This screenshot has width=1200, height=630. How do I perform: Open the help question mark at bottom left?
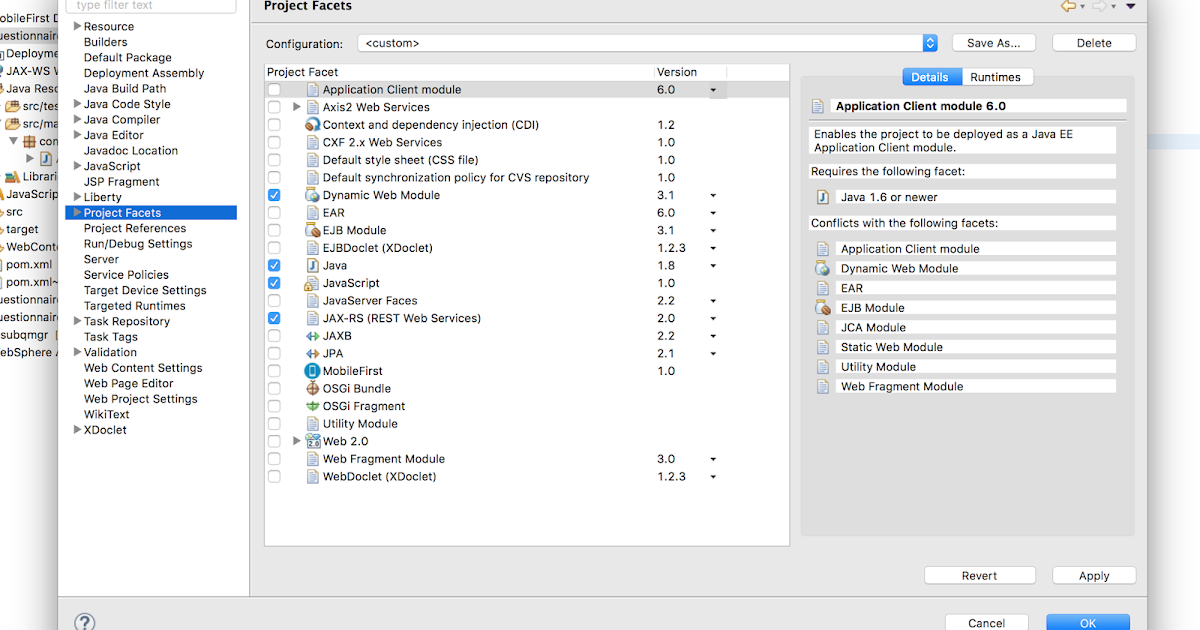(x=85, y=621)
